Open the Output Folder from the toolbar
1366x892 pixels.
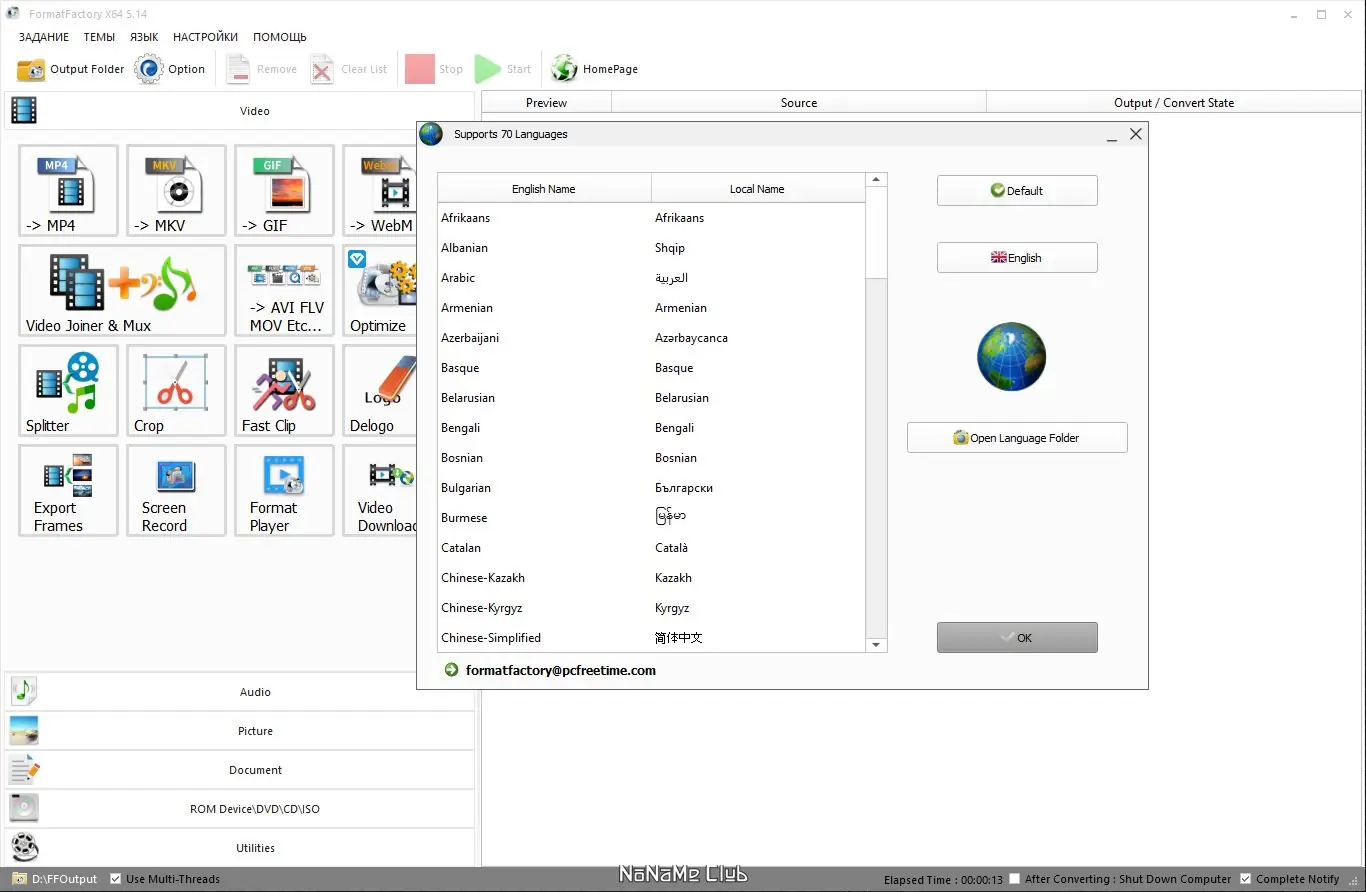click(71, 69)
